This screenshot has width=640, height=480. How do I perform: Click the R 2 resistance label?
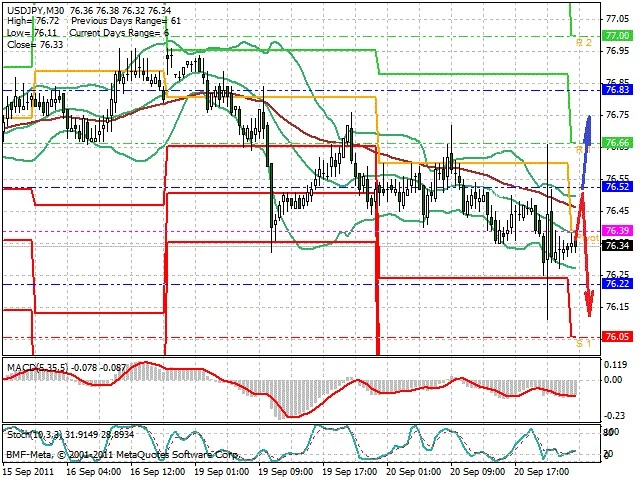584,42
